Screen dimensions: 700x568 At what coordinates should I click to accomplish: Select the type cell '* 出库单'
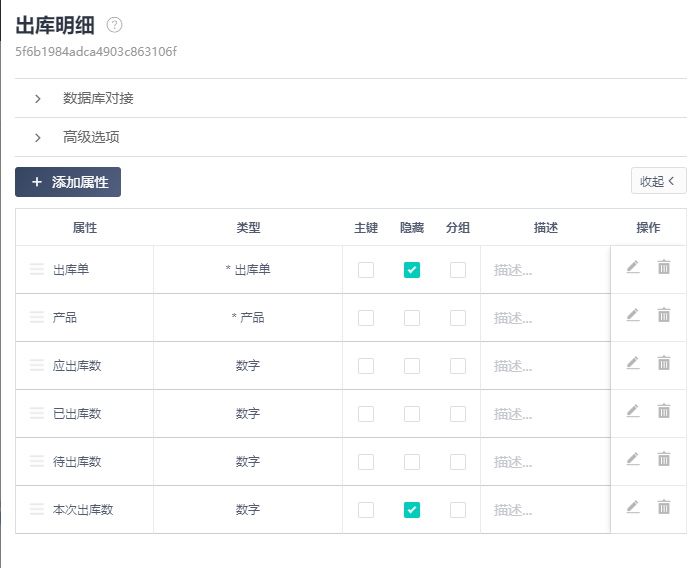[248, 269]
